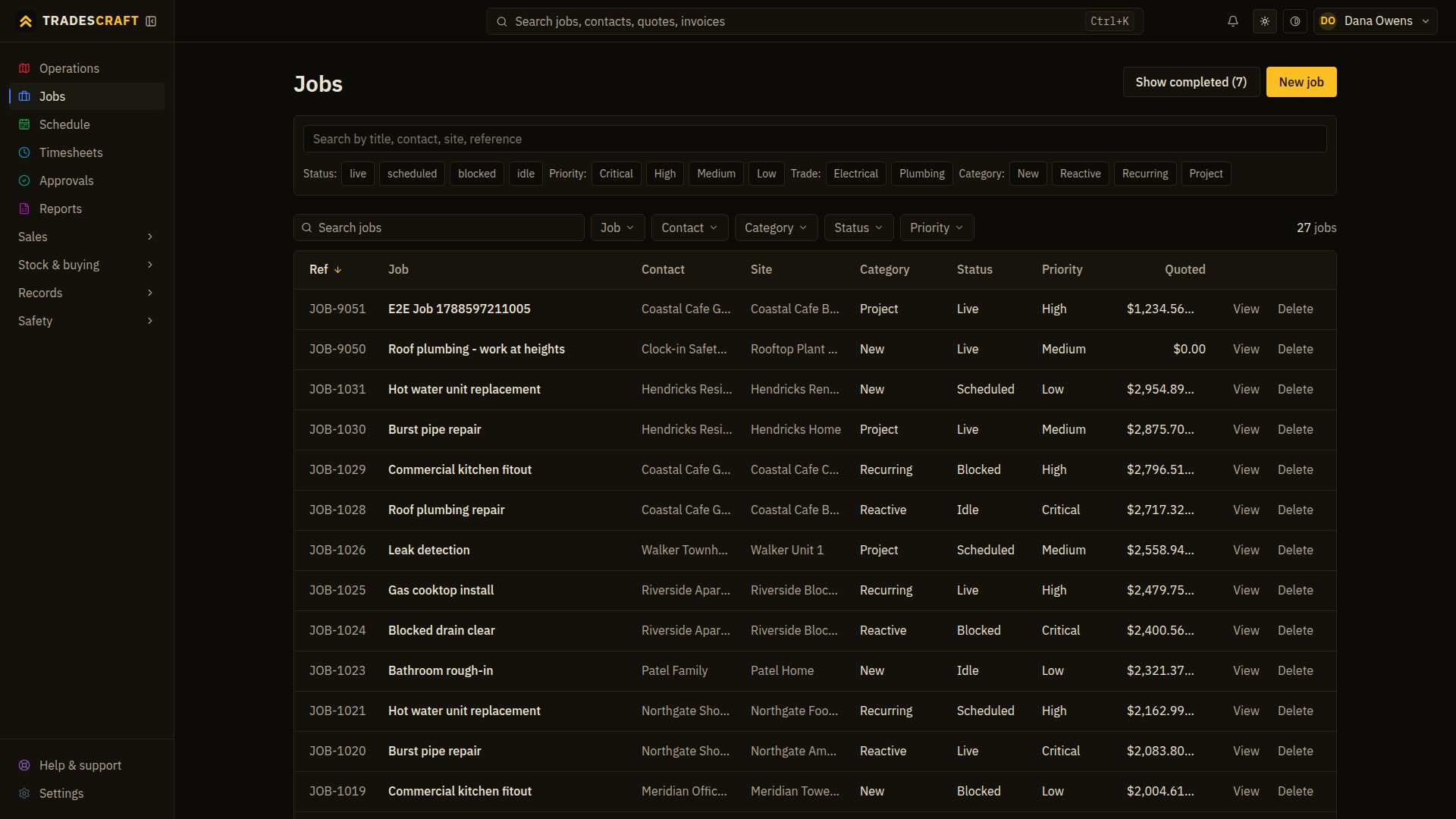Toggle the Plumbing trade filter chip

[921, 174]
